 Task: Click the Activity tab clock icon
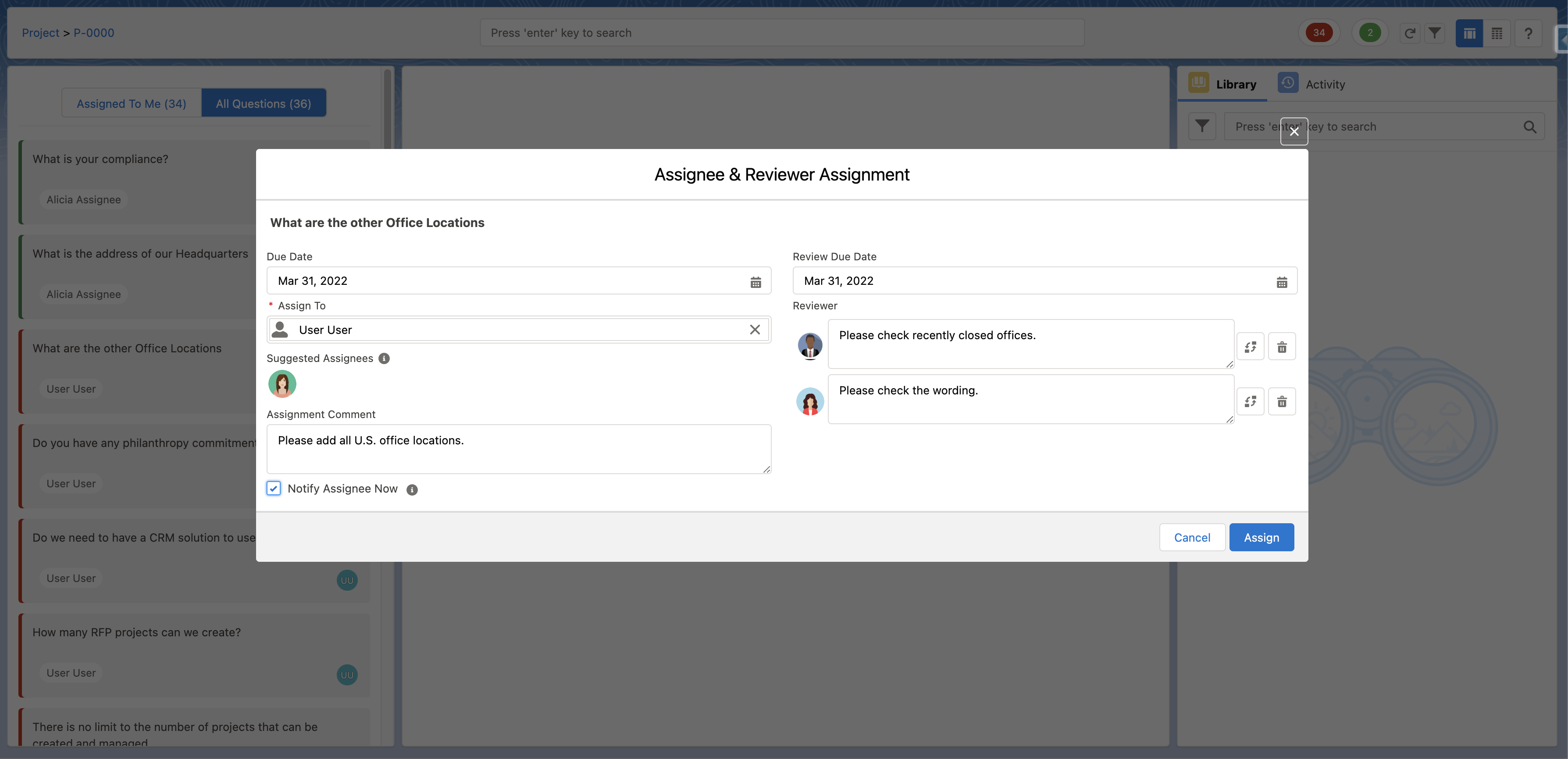1288,82
